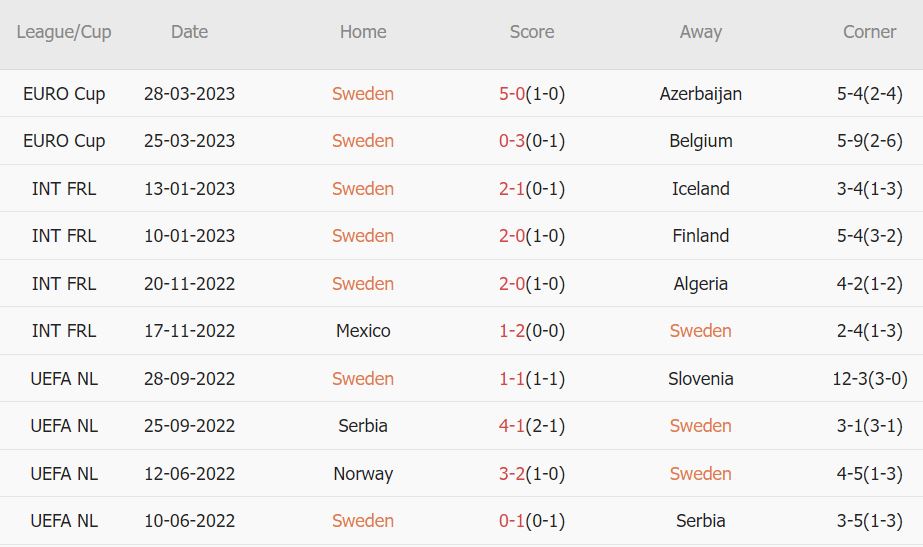The height and width of the screenshot is (547, 923).
Task: Select the Algeria team name
Action: pos(701,284)
